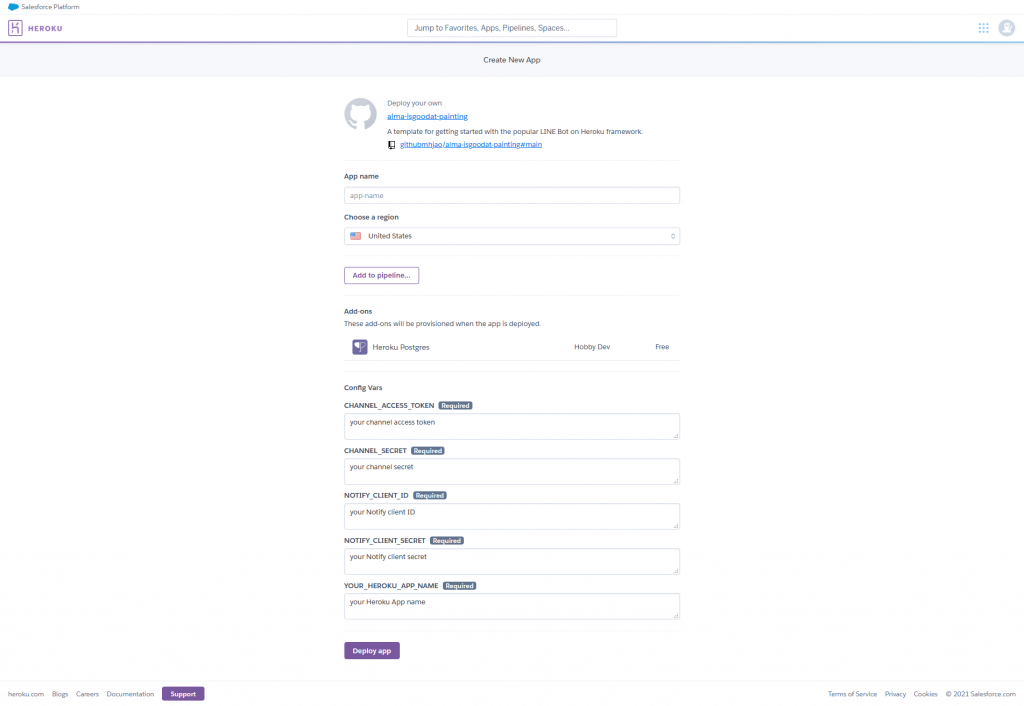Click the YOUR_HEROKU_APP_NAME text area
Screen dimensions: 1024x706
click(x=511, y=607)
